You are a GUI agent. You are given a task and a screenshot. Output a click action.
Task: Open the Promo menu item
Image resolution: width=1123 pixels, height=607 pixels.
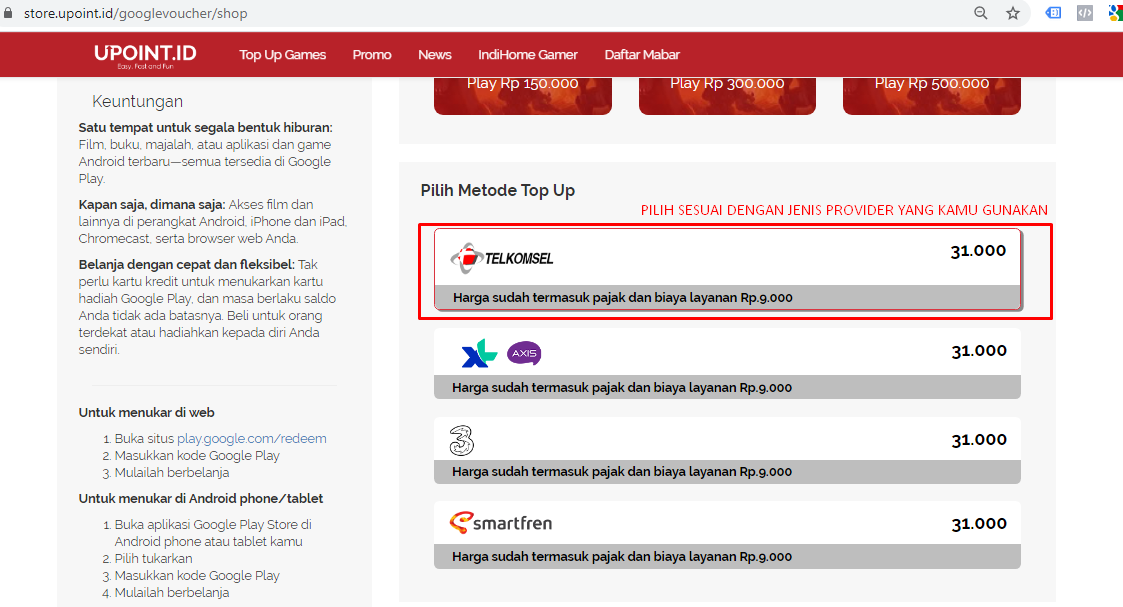tap(372, 54)
